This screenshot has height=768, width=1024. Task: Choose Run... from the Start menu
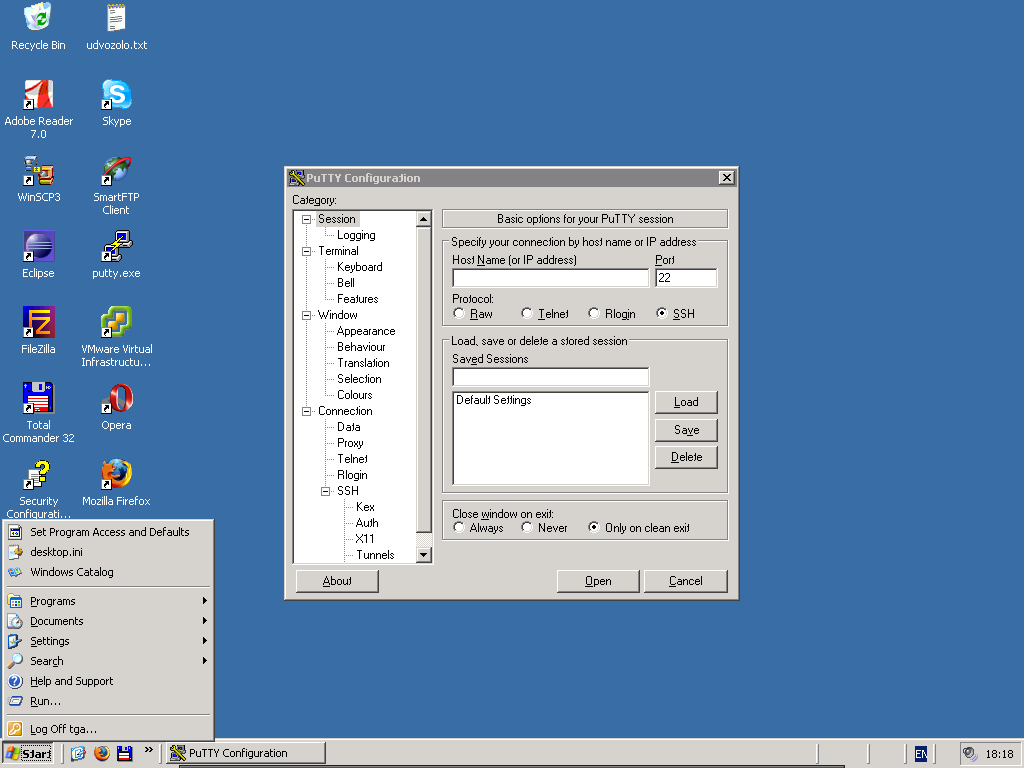(x=108, y=701)
